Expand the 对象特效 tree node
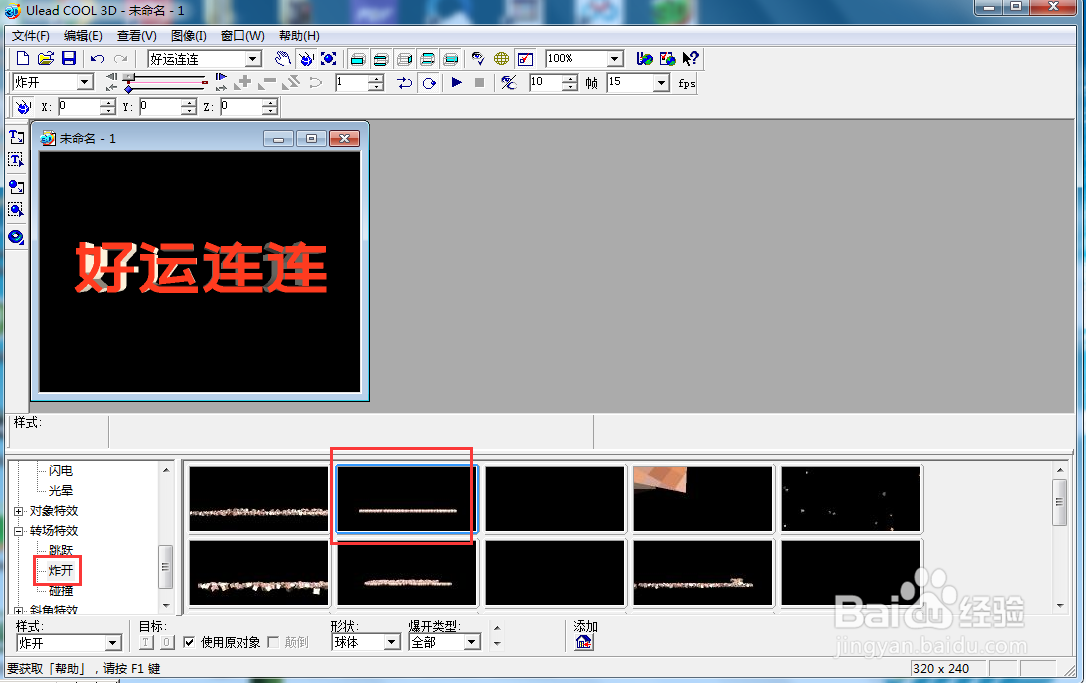The width and height of the screenshot is (1086, 683). pos(19,511)
